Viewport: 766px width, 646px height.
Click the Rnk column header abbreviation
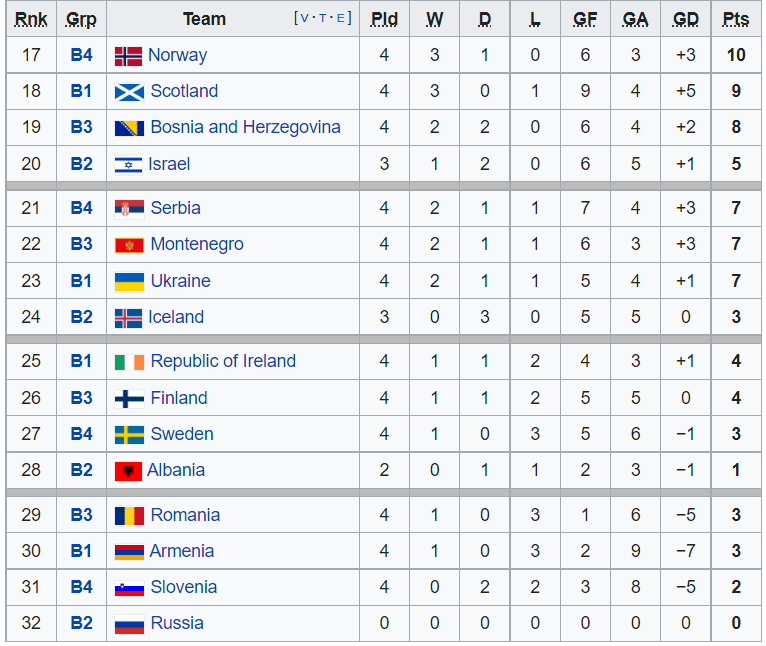(31, 19)
